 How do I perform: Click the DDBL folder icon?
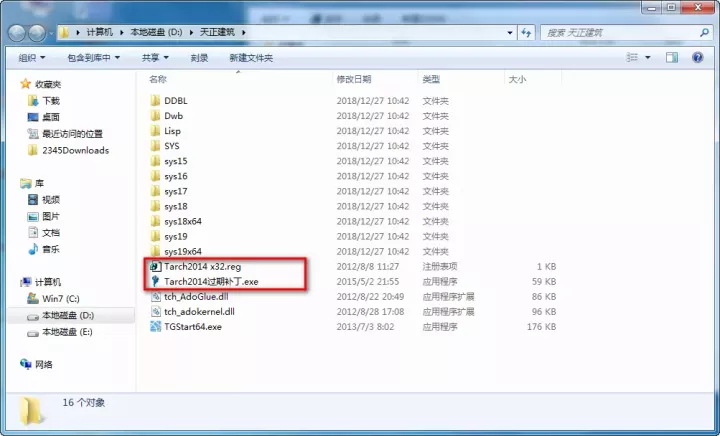point(155,101)
